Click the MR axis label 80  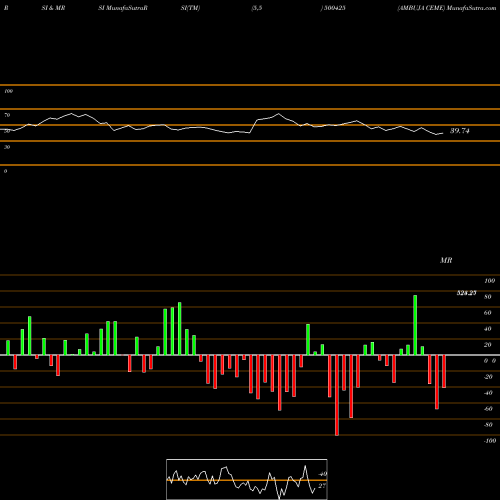[488, 297]
